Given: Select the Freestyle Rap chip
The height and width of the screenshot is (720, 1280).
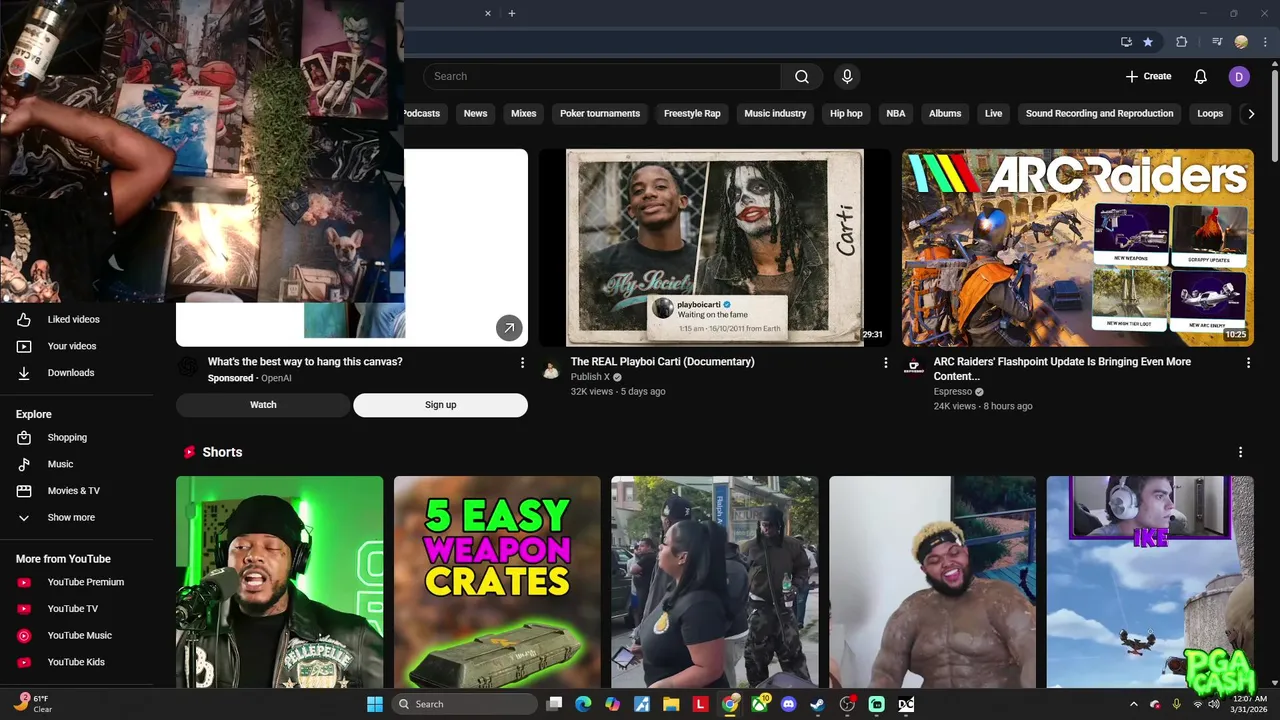Looking at the screenshot, I should tap(692, 114).
